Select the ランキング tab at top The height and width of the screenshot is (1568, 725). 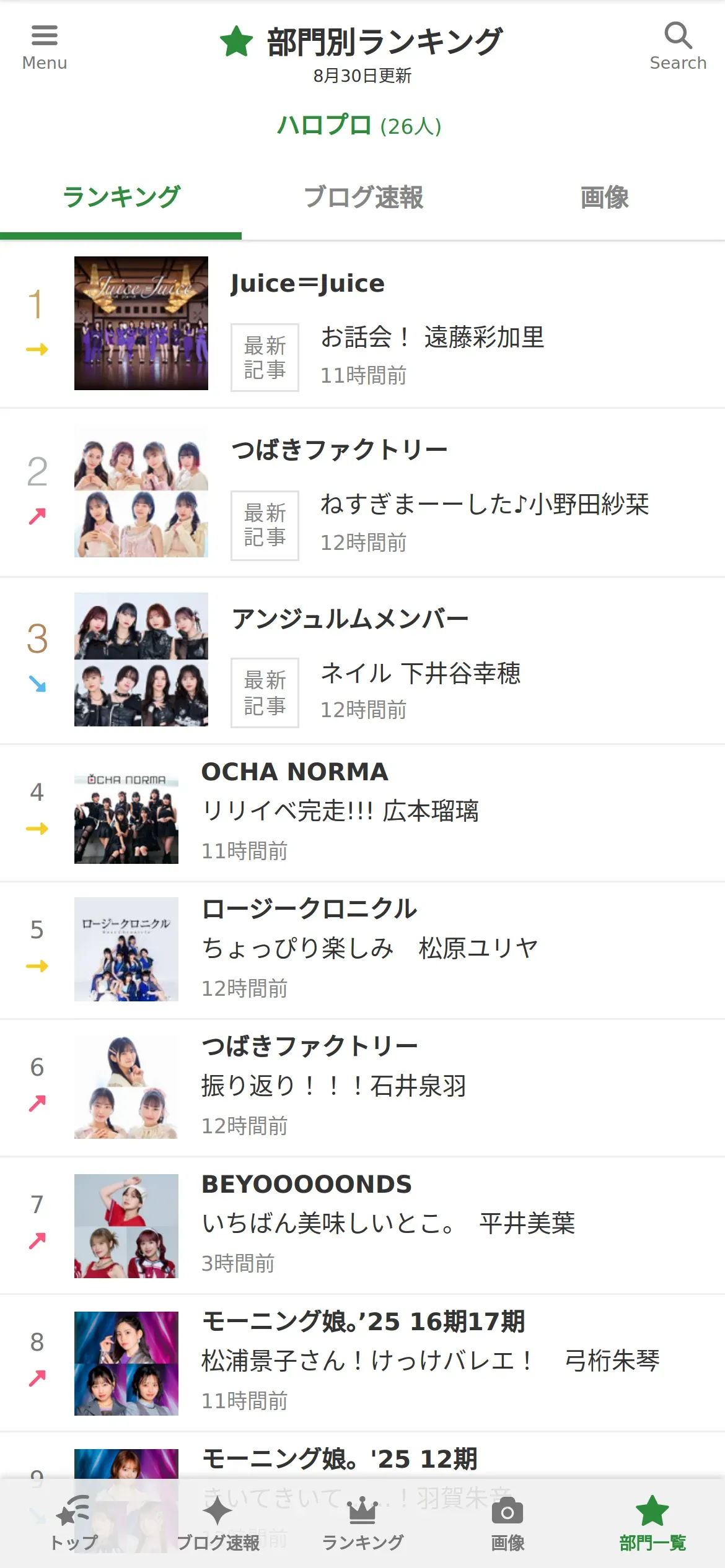pyautogui.click(x=121, y=198)
